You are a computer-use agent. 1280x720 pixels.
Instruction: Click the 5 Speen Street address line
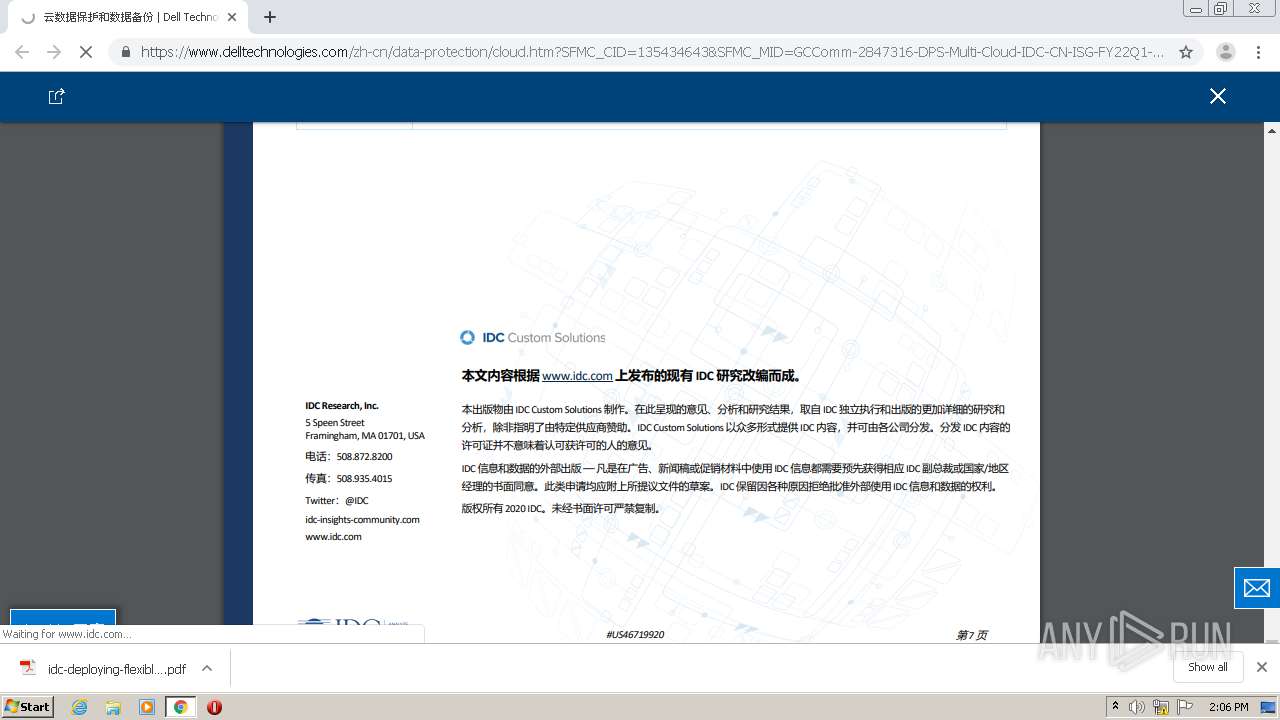tap(335, 423)
